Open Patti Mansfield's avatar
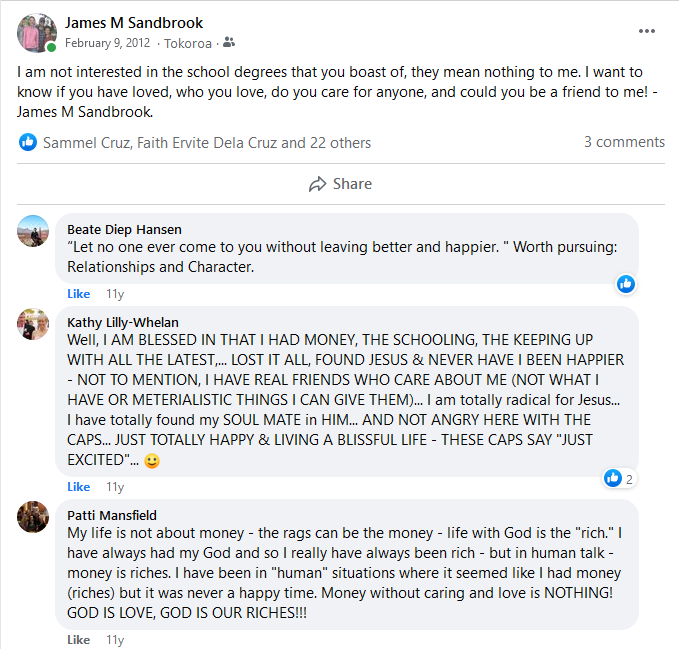The width and height of the screenshot is (679, 649). pyautogui.click(x=33, y=517)
